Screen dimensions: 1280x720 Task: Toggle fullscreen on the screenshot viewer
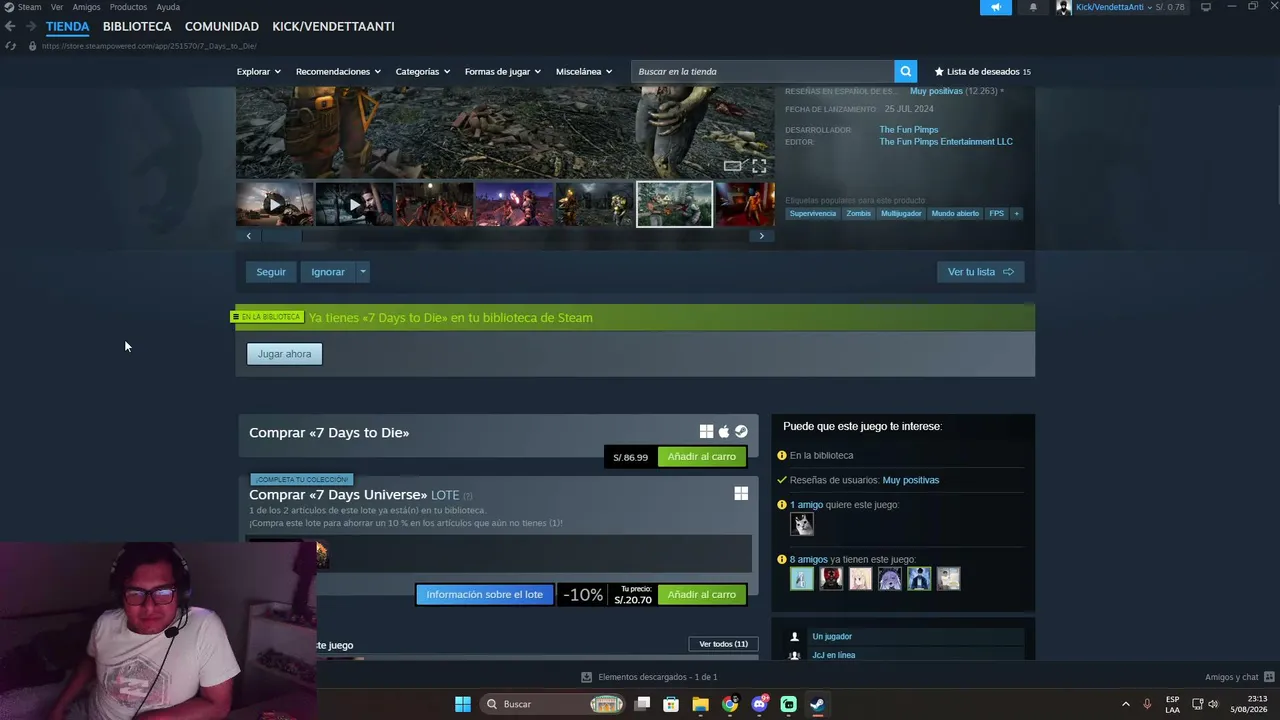(x=759, y=166)
